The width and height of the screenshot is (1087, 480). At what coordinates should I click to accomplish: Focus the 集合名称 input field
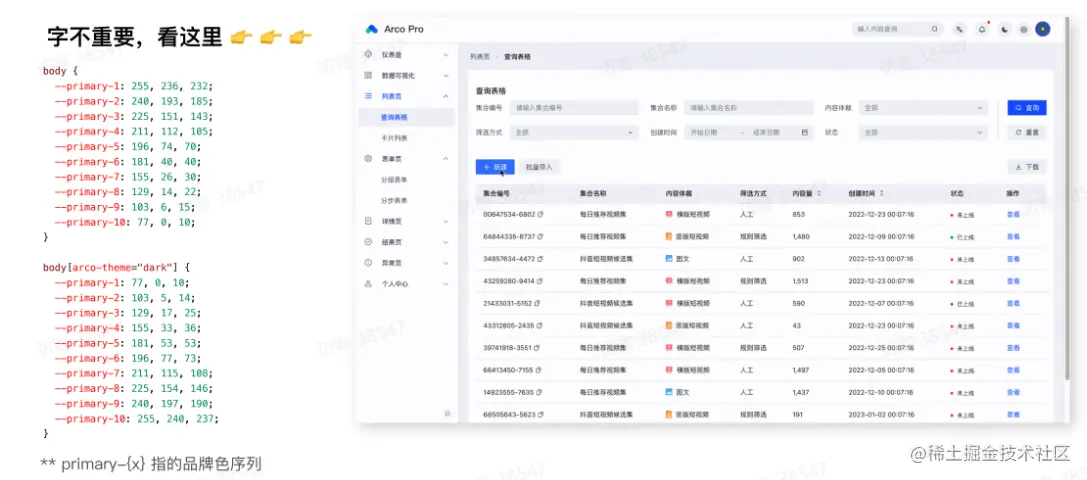pos(748,108)
